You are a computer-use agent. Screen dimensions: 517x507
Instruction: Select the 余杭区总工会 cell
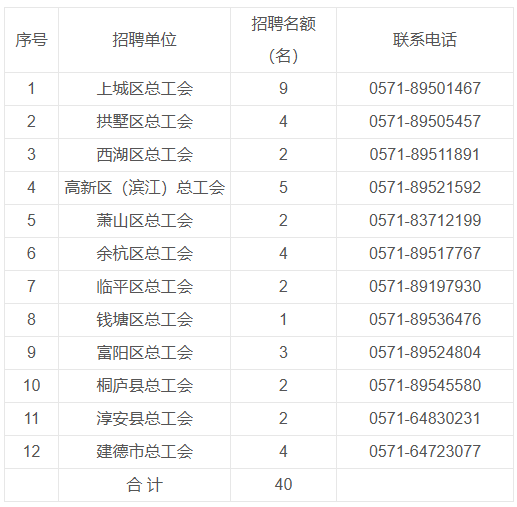coord(144,254)
